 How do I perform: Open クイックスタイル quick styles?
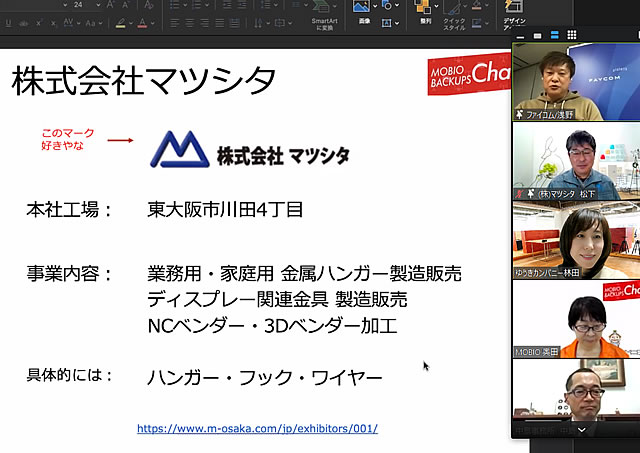454,16
